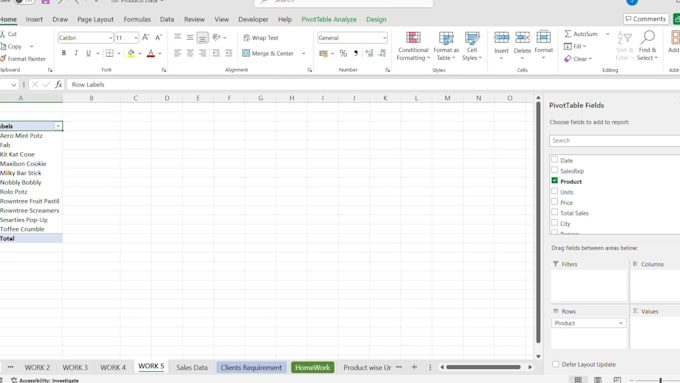This screenshot has width=680, height=383.
Task: Click the zoom slider handle
Action: 660,380
